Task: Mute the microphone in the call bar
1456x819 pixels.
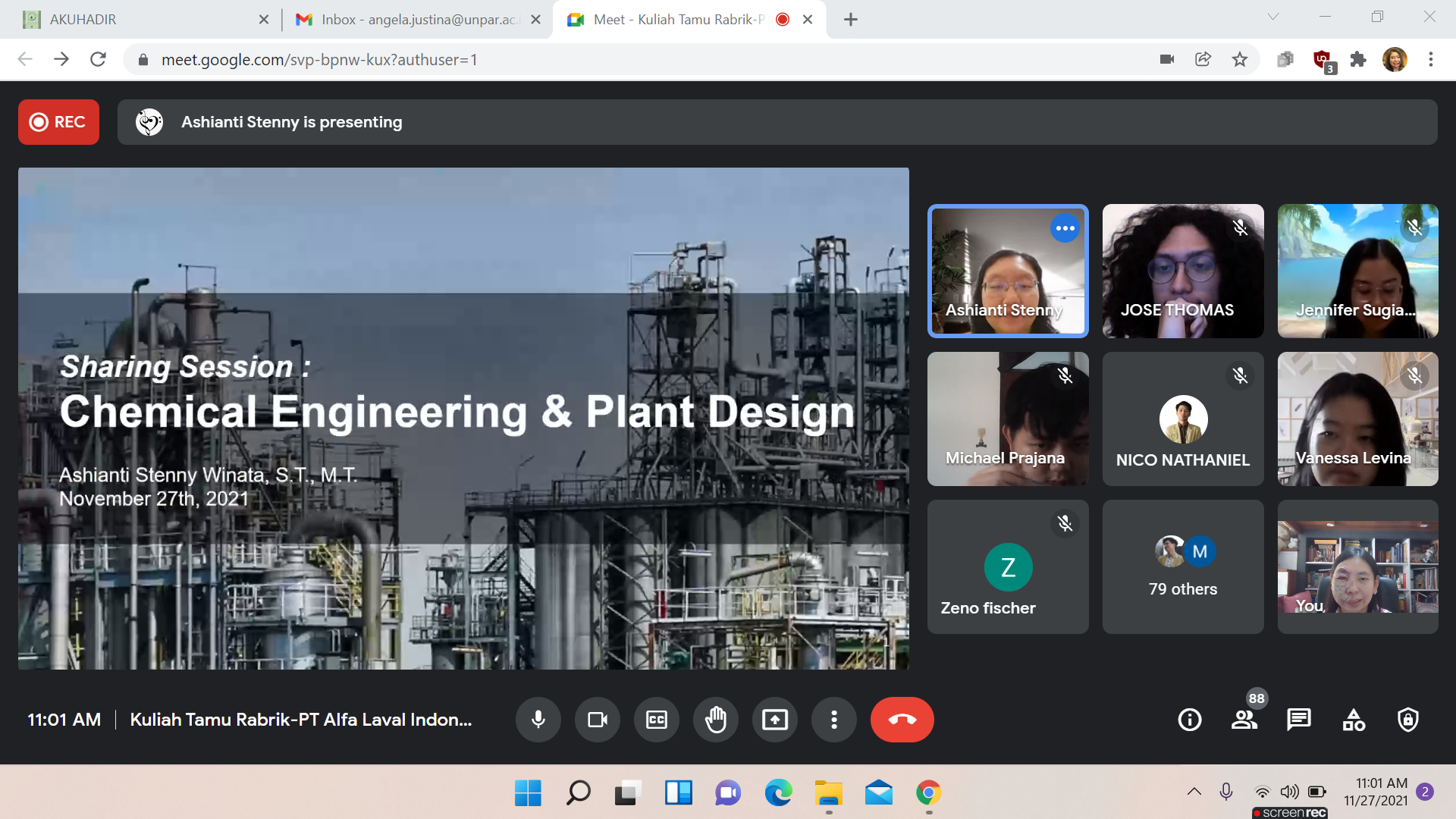Action: pyautogui.click(x=538, y=719)
